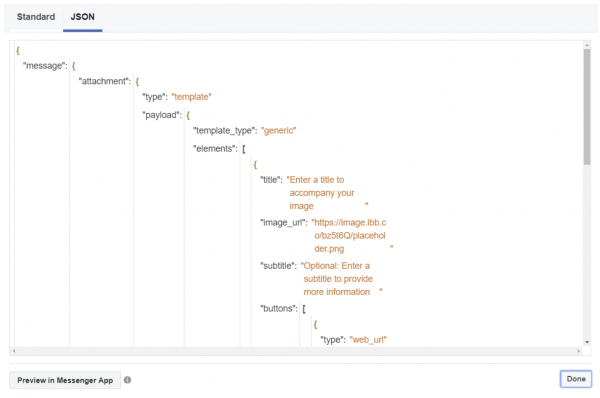Click the "der.png" line of the URL
600x398 pixels.
[x=329, y=249]
